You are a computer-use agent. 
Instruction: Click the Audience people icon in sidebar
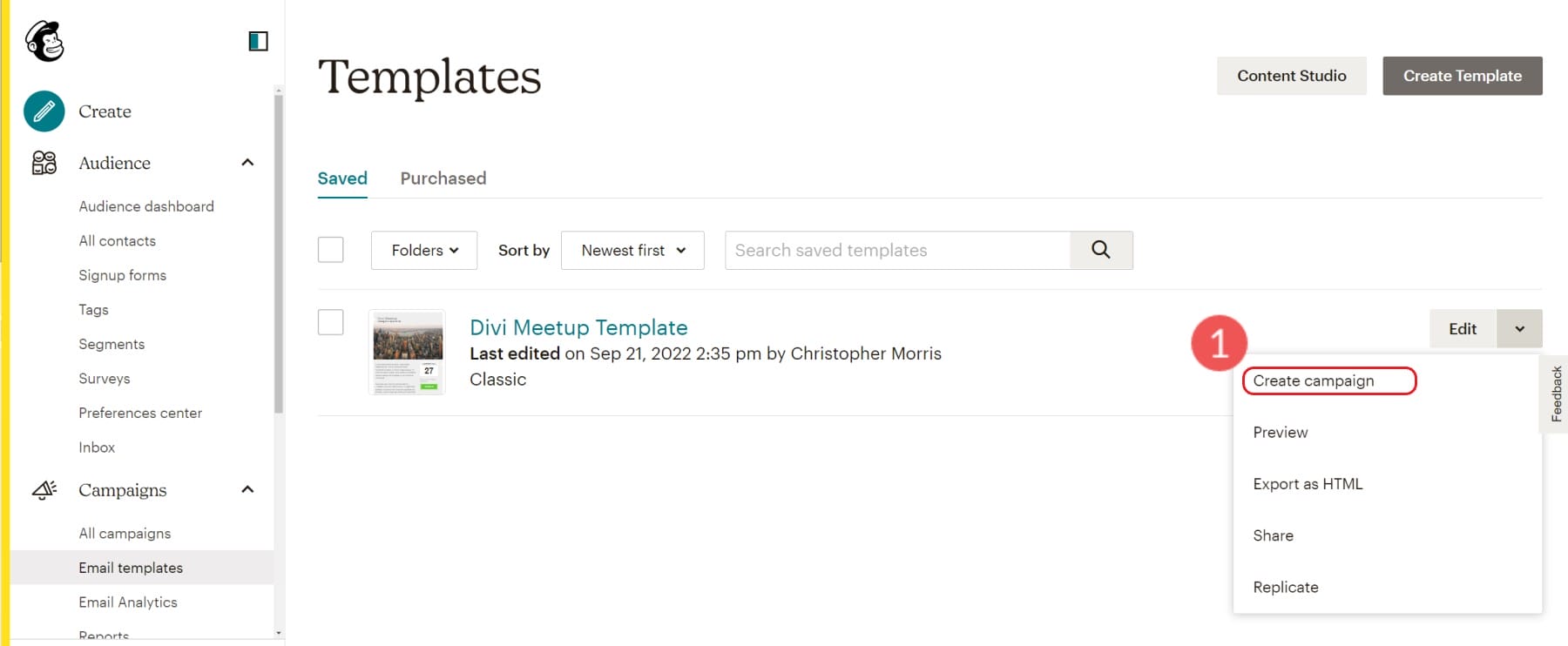(x=44, y=163)
